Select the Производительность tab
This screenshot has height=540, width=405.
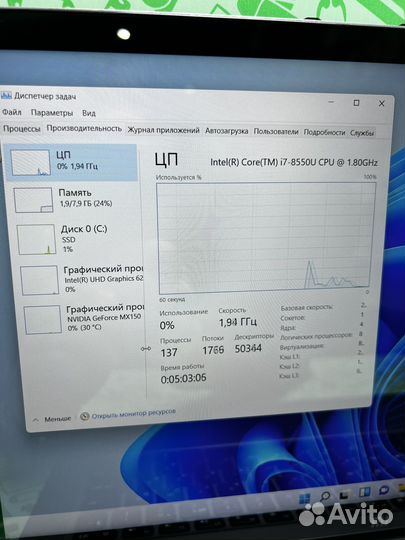[x=84, y=128]
